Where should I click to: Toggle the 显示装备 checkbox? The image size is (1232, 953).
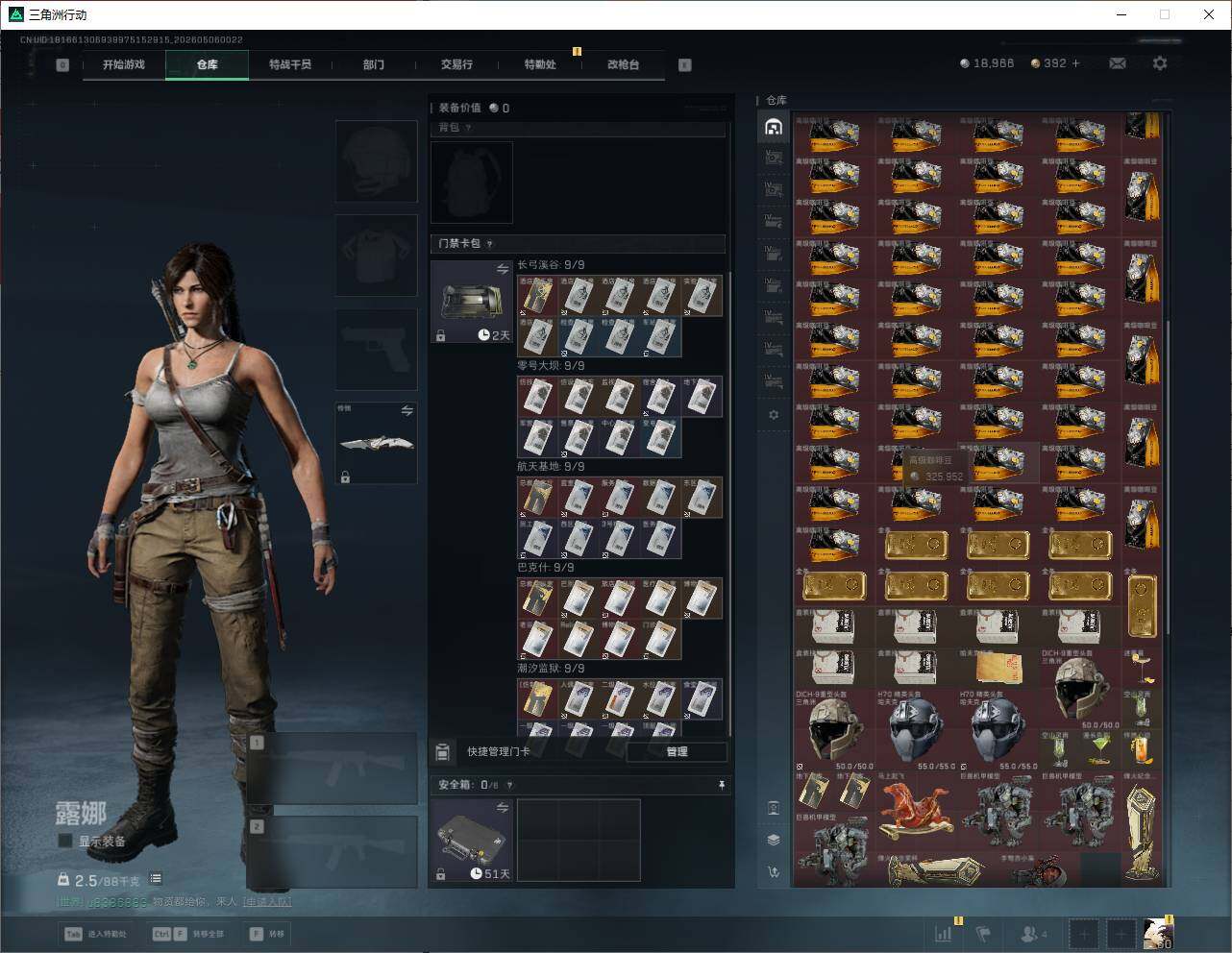coord(65,842)
